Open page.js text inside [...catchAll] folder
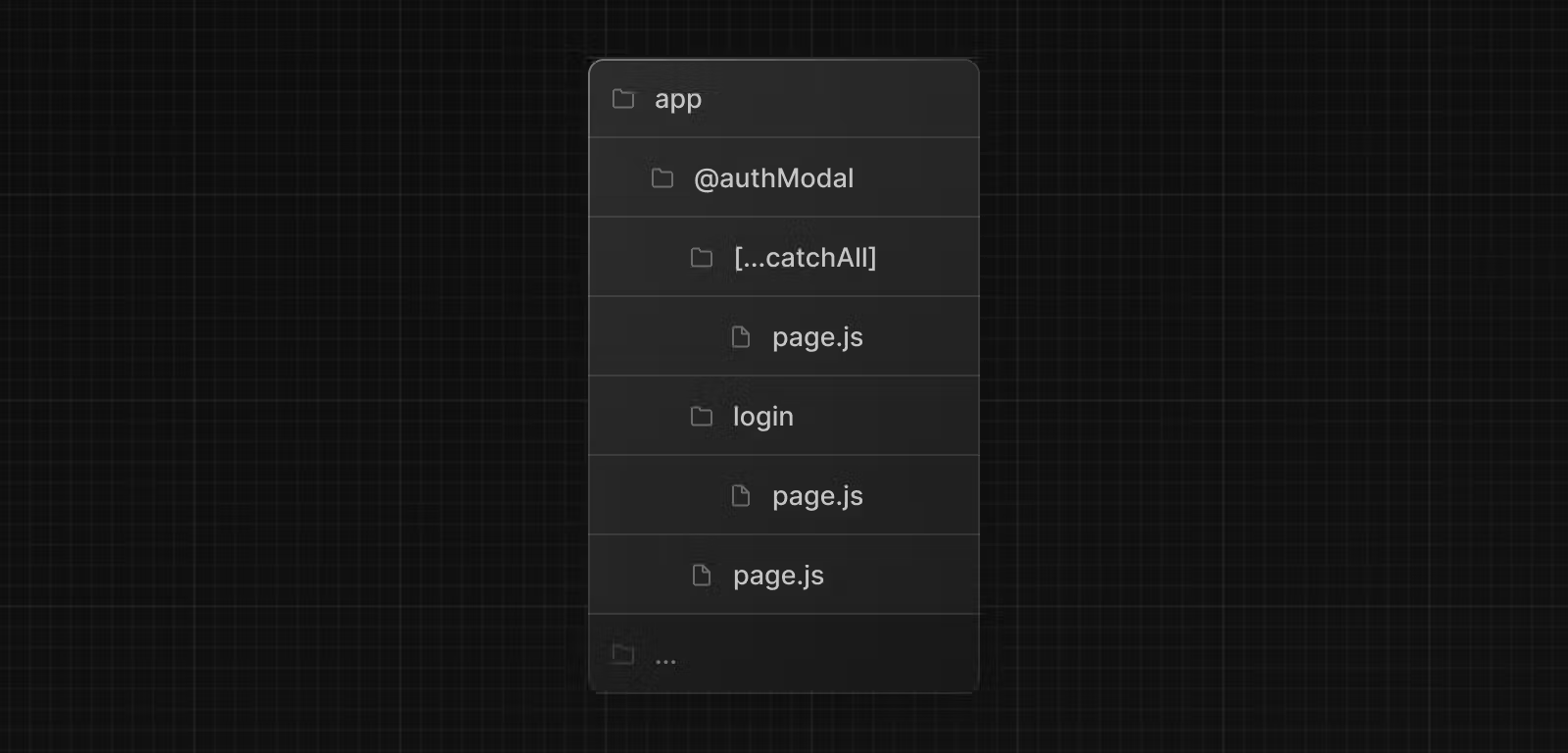 pyautogui.click(x=817, y=338)
